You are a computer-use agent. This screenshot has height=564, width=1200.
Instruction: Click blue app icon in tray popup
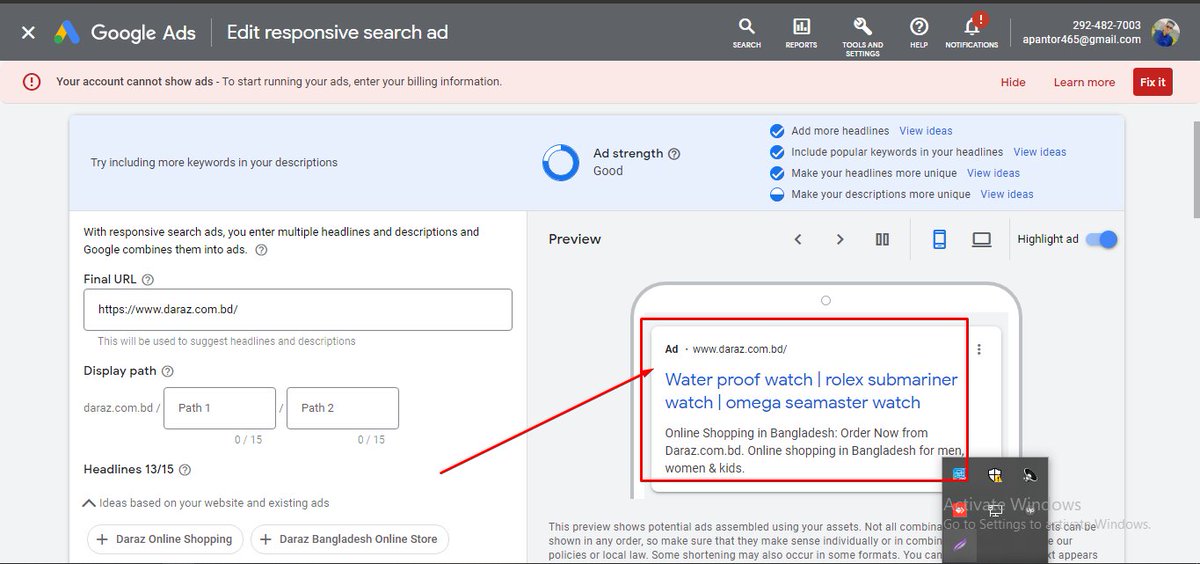pos(960,475)
